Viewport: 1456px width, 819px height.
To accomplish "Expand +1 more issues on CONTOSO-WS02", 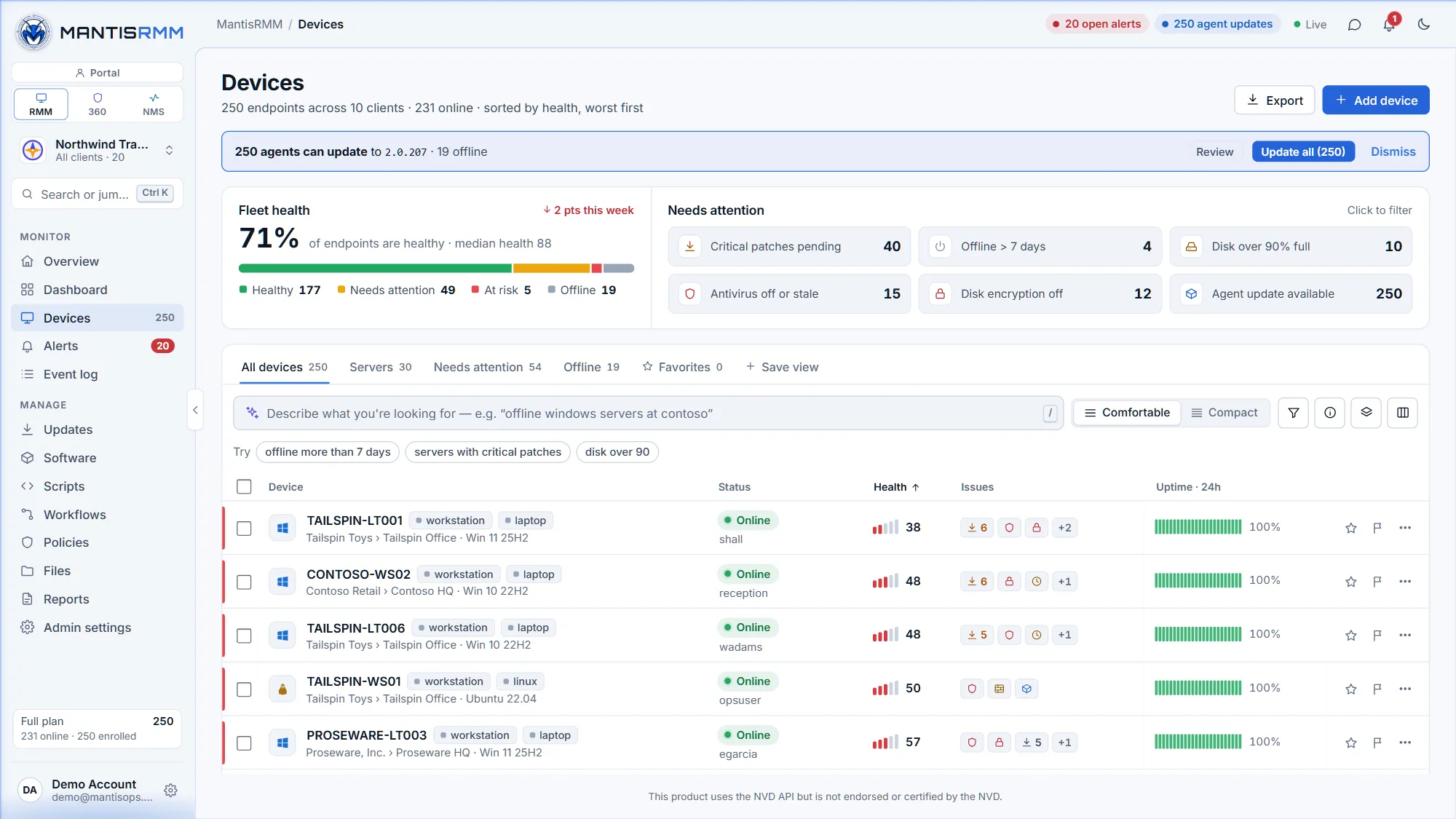I will point(1064,582).
